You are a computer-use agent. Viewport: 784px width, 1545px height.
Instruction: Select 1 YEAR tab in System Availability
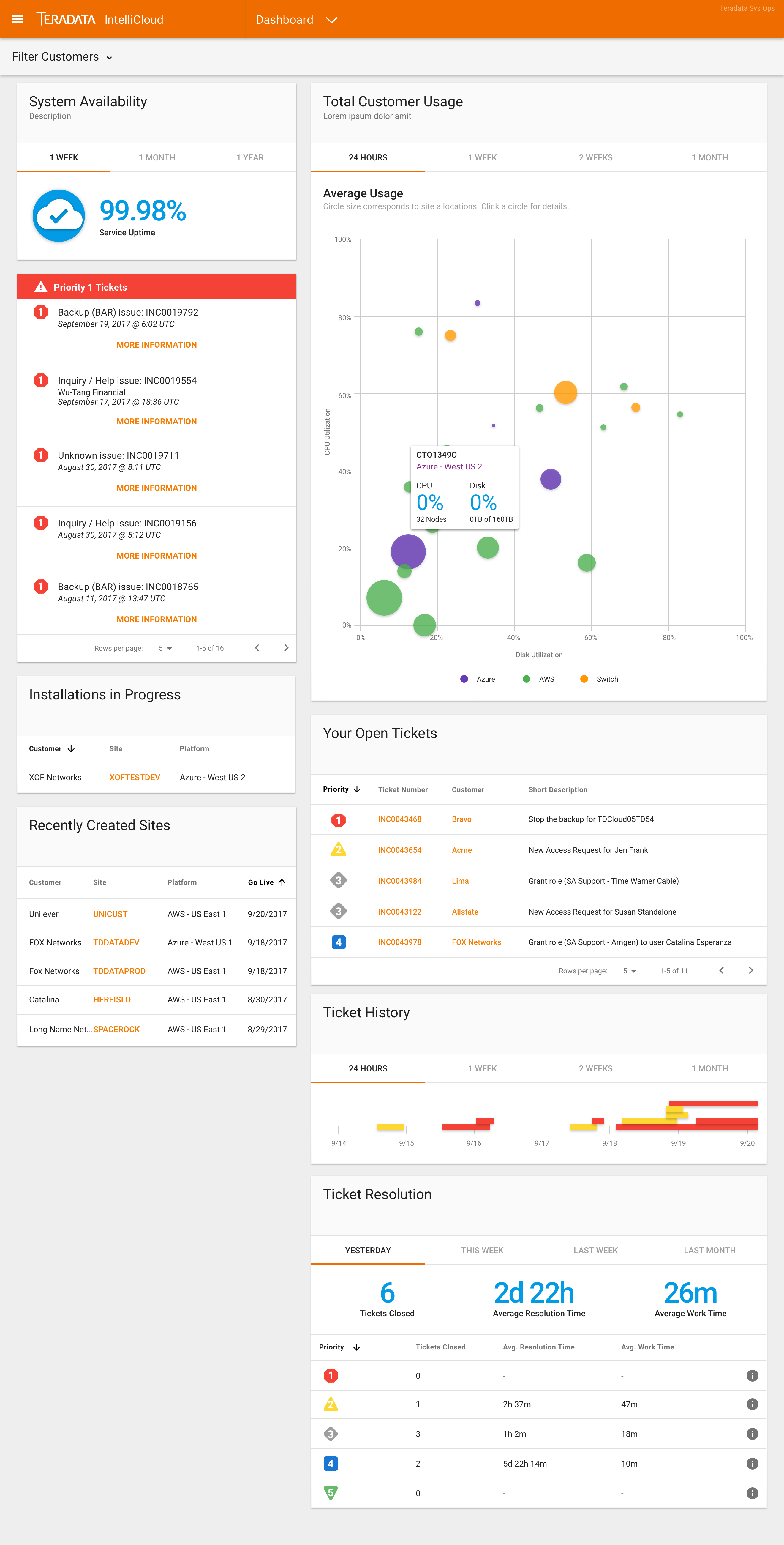250,158
